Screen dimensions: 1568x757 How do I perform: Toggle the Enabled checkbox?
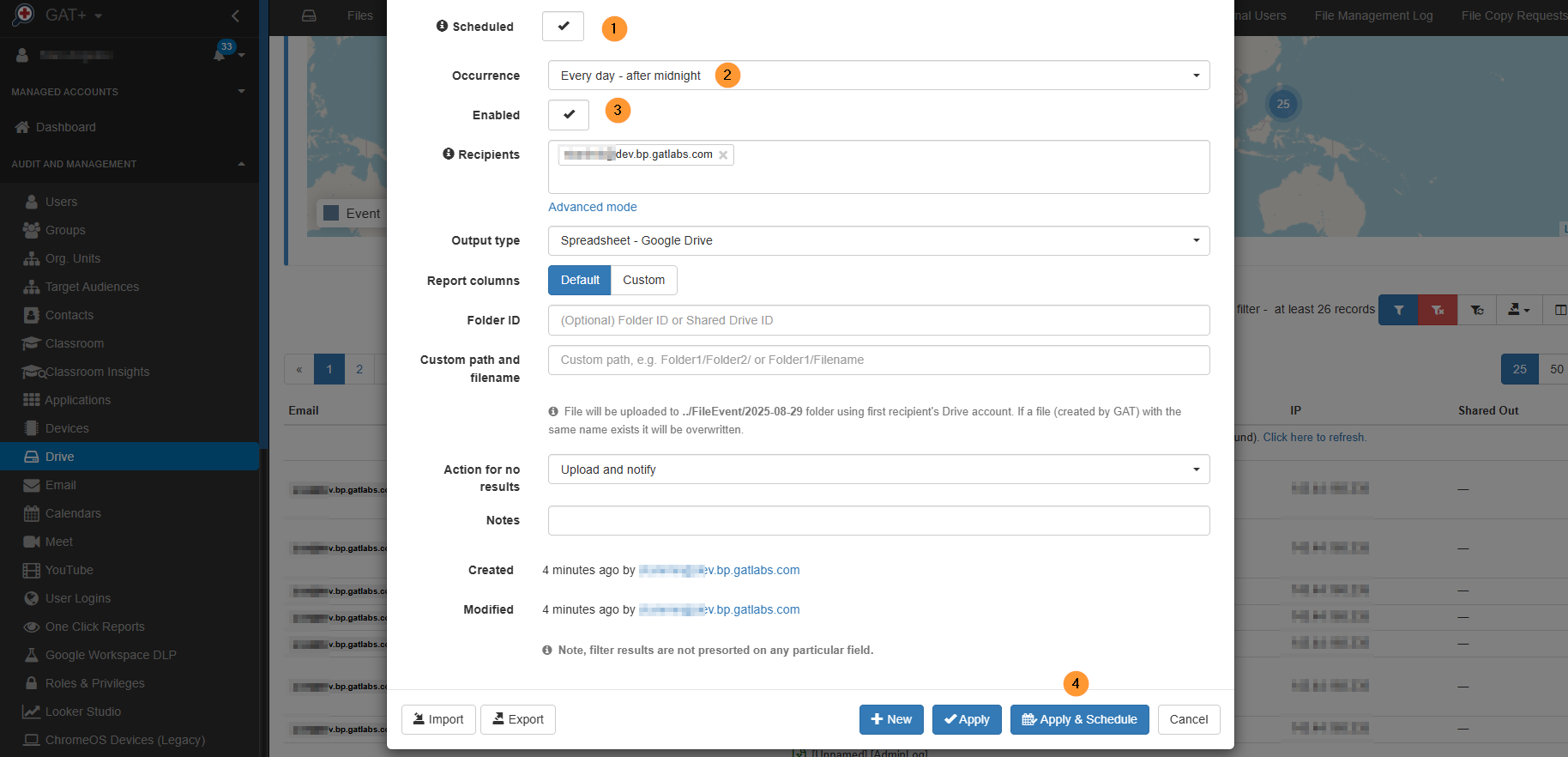click(x=569, y=114)
